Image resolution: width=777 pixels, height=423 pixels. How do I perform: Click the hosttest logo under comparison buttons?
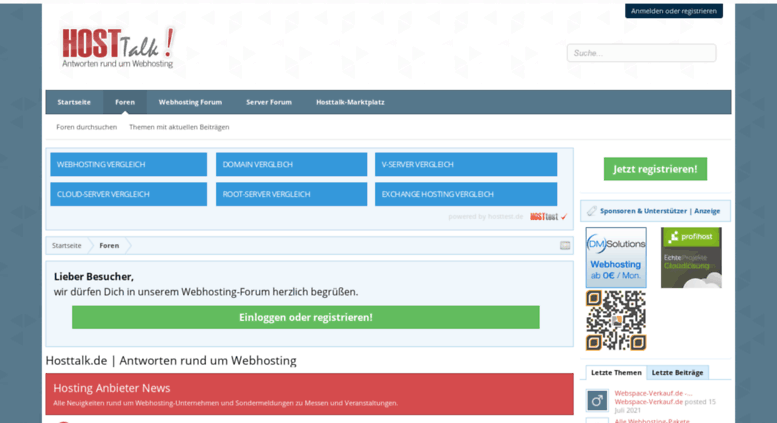(x=549, y=217)
